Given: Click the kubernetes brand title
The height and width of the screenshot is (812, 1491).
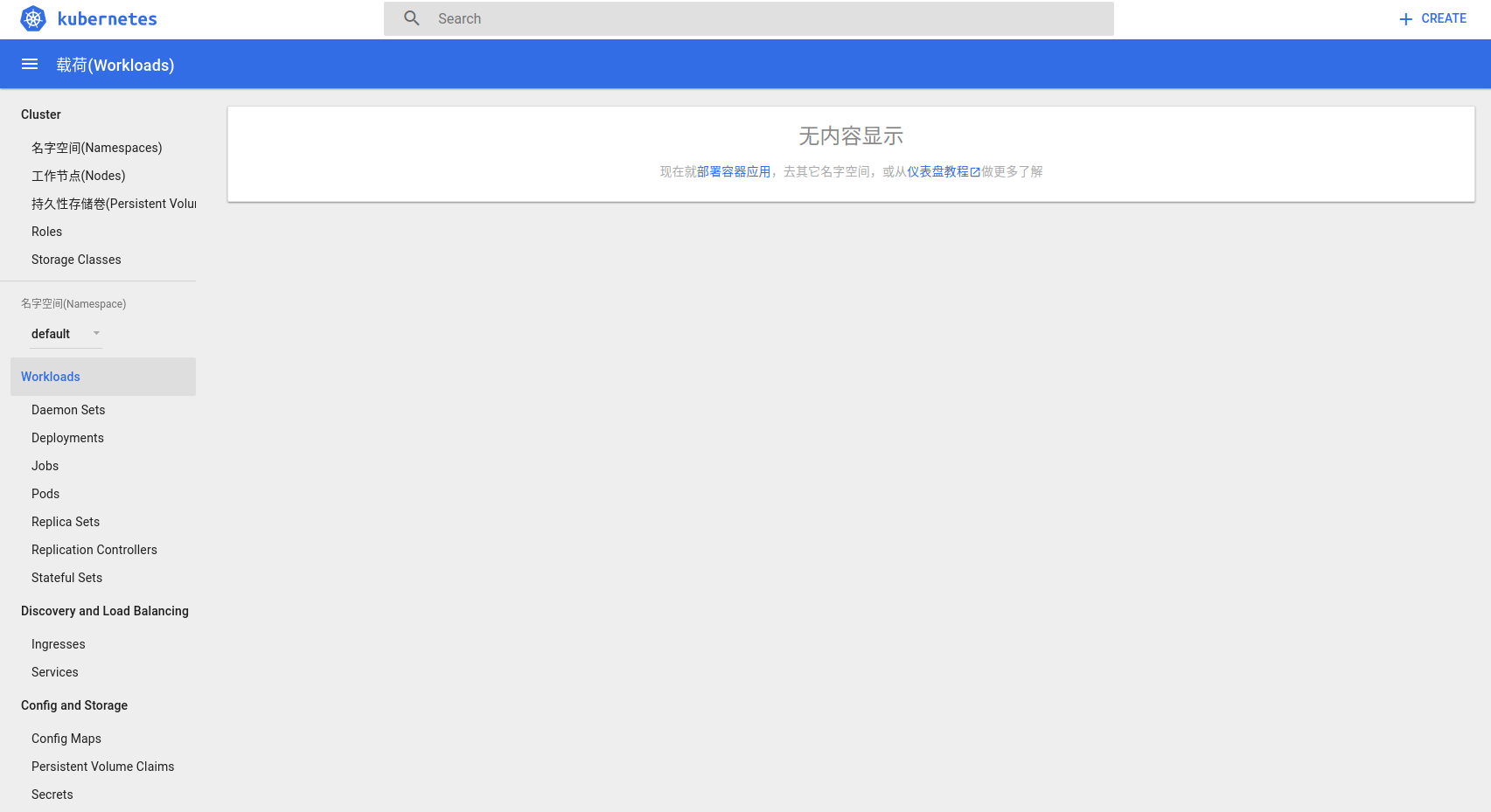Looking at the screenshot, I should (108, 19).
